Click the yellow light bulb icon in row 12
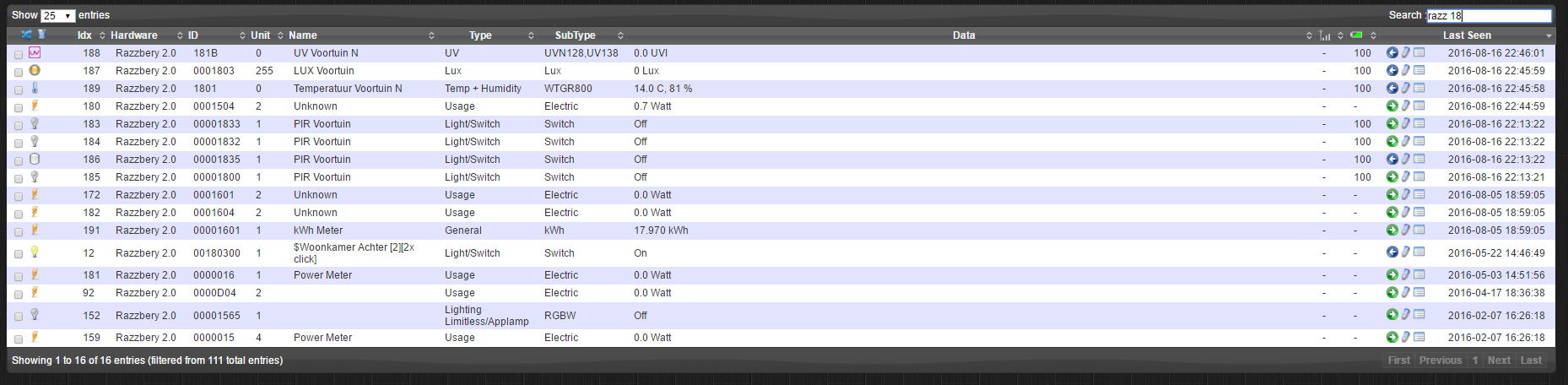Viewport: 1568px width, 385px height. [x=35, y=252]
